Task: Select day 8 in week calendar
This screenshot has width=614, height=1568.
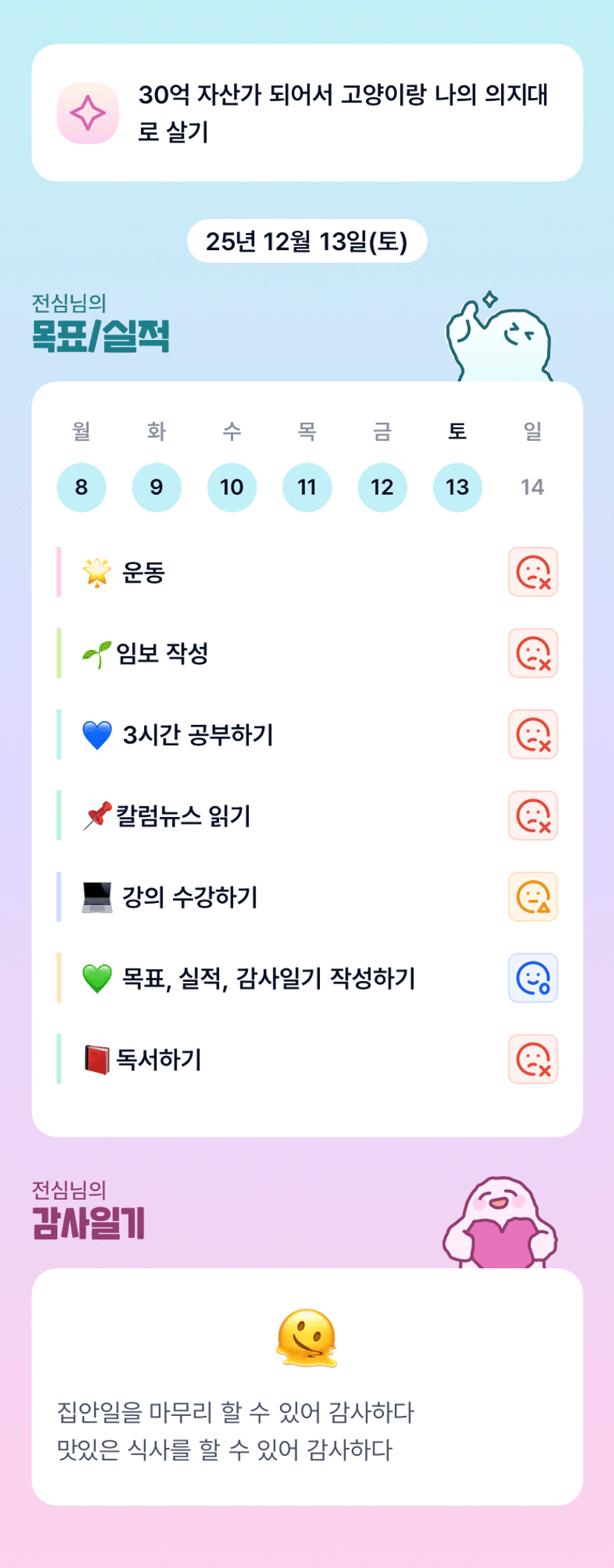Action: point(82,487)
